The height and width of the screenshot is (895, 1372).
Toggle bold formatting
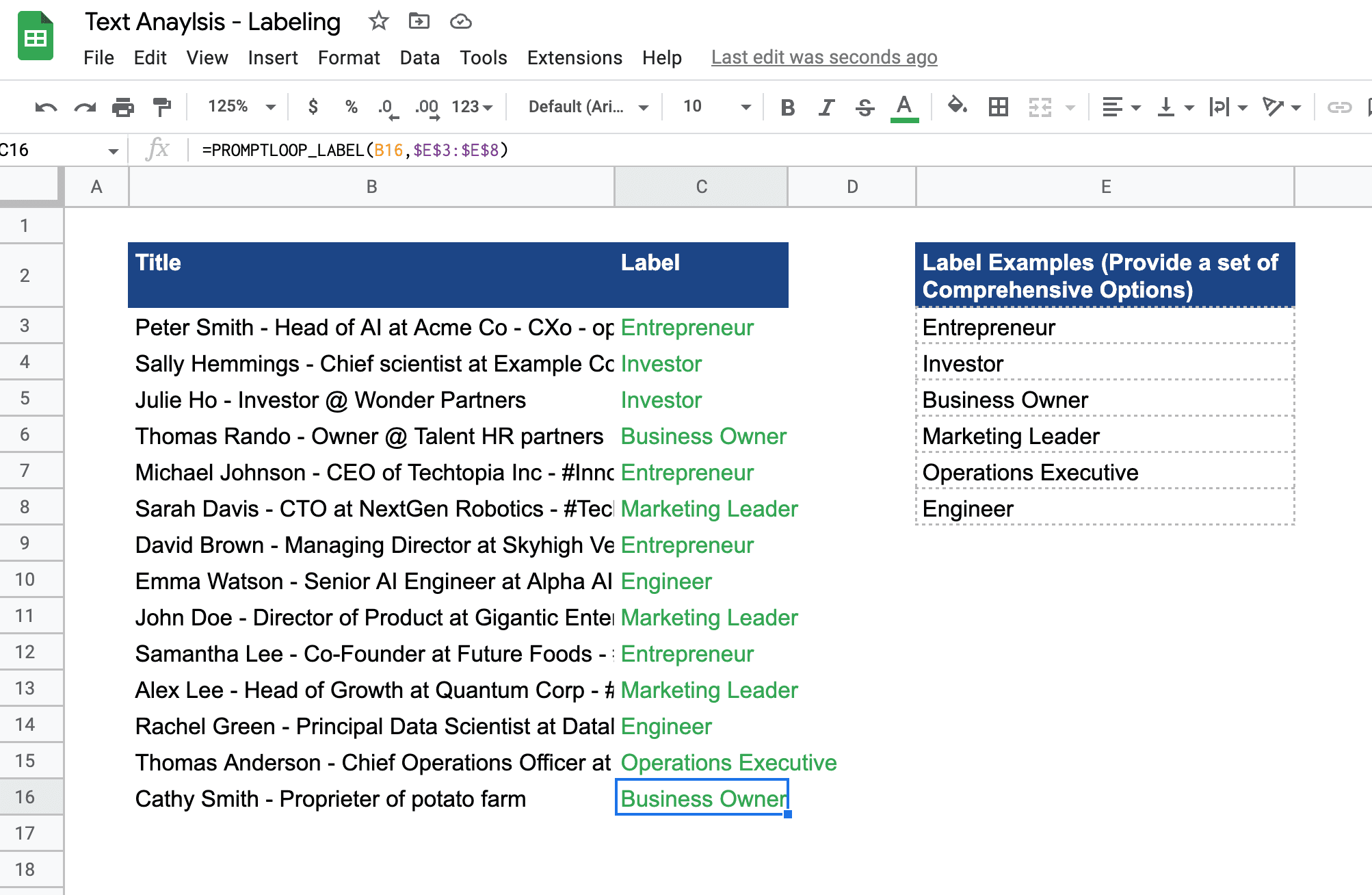coord(787,107)
